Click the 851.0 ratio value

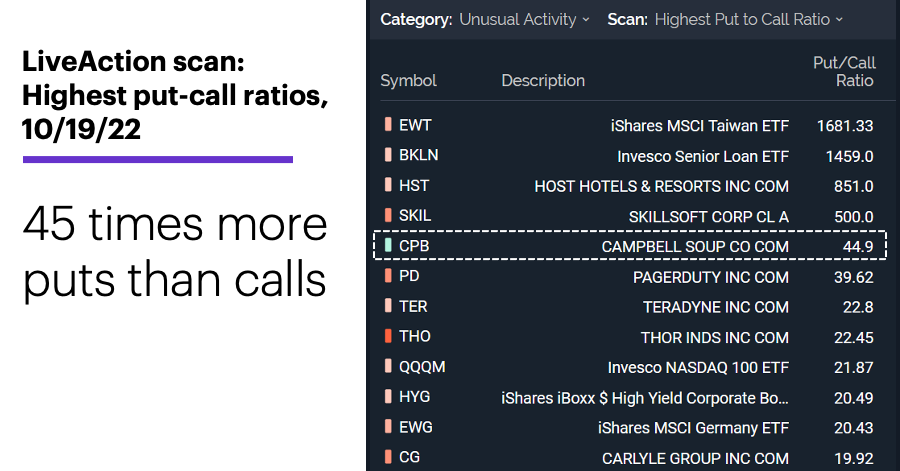click(854, 186)
